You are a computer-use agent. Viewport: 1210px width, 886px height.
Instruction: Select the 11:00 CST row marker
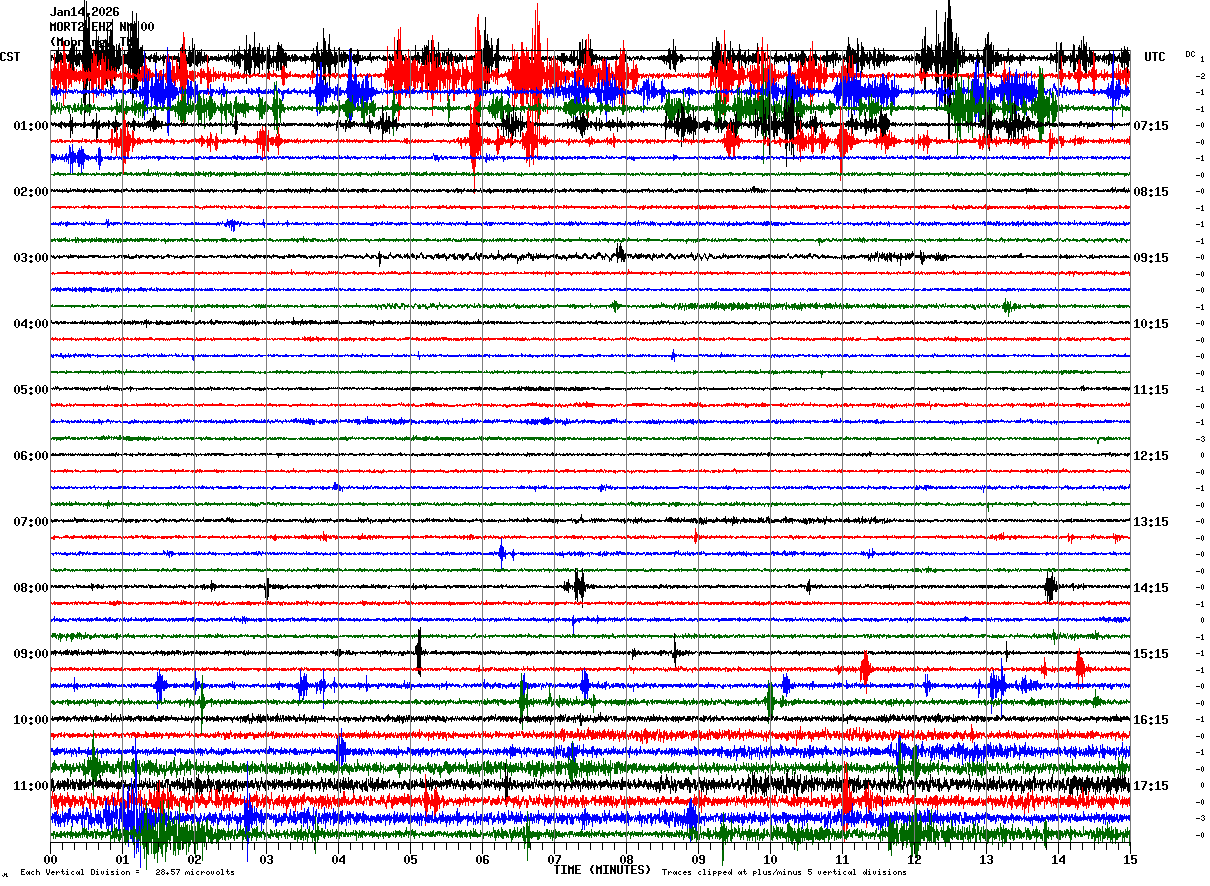pyautogui.click(x=31, y=786)
